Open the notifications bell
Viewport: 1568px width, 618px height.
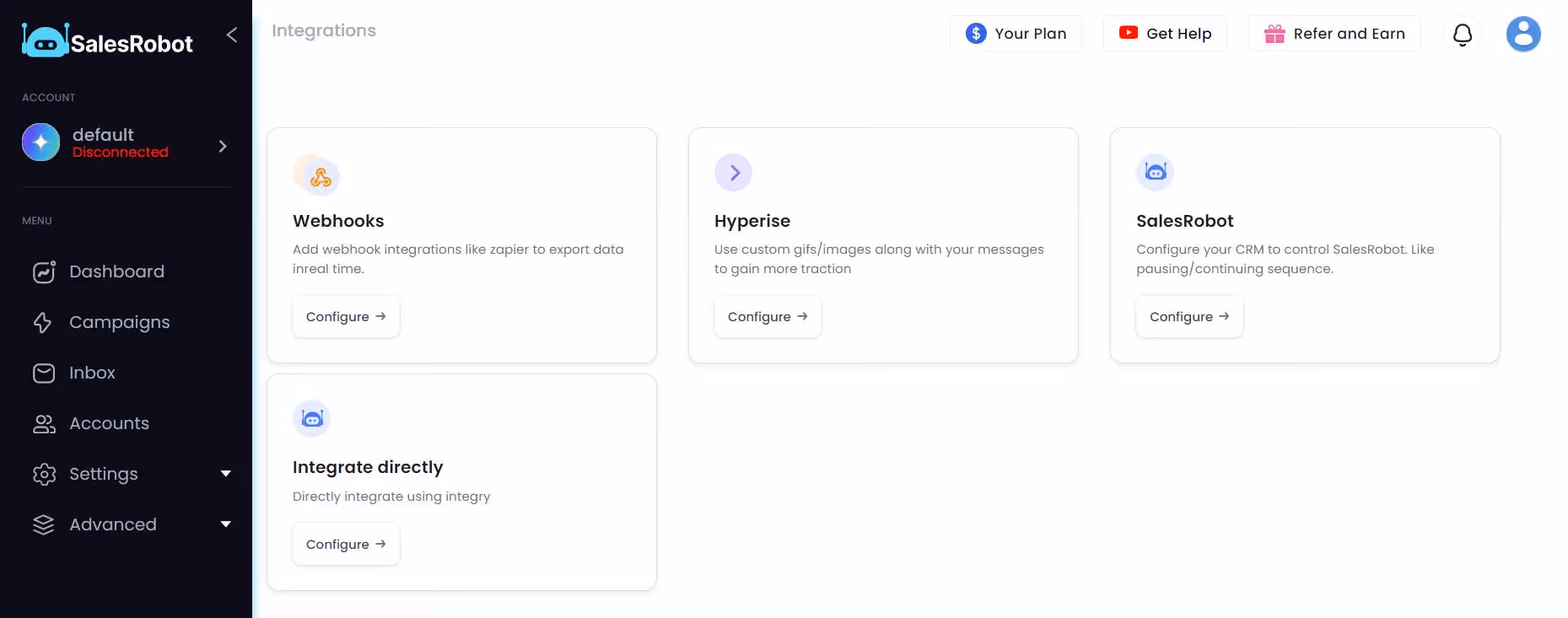click(x=1463, y=35)
